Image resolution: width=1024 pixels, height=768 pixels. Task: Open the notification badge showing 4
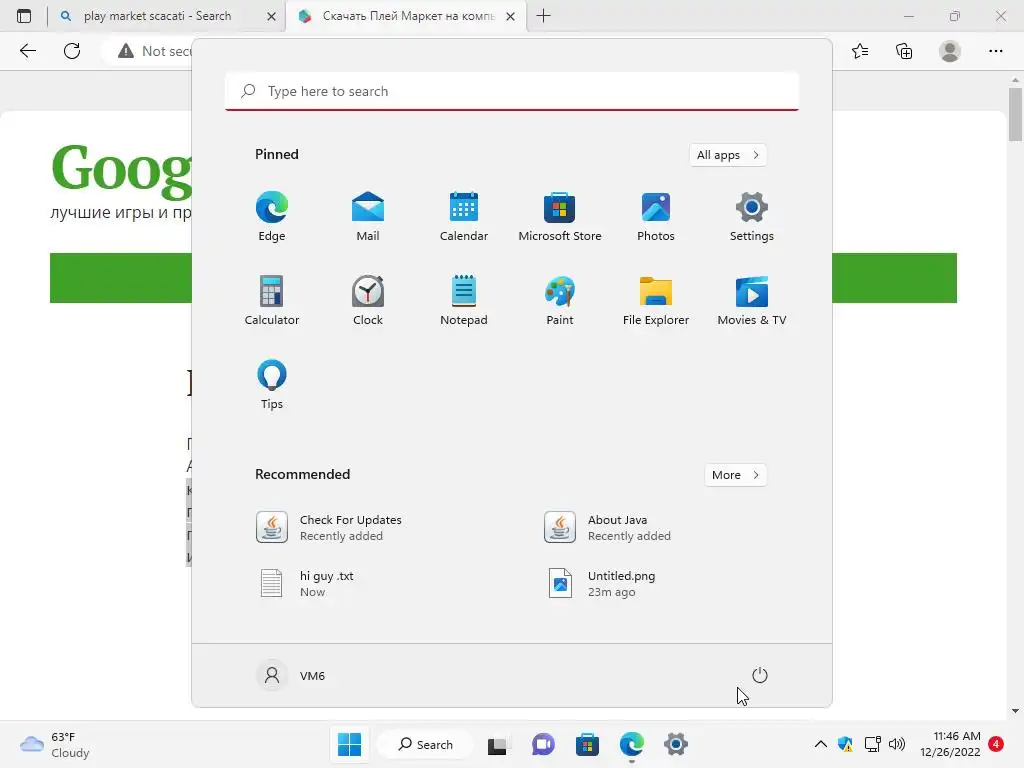pyautogui.click(x=996, y=744)
